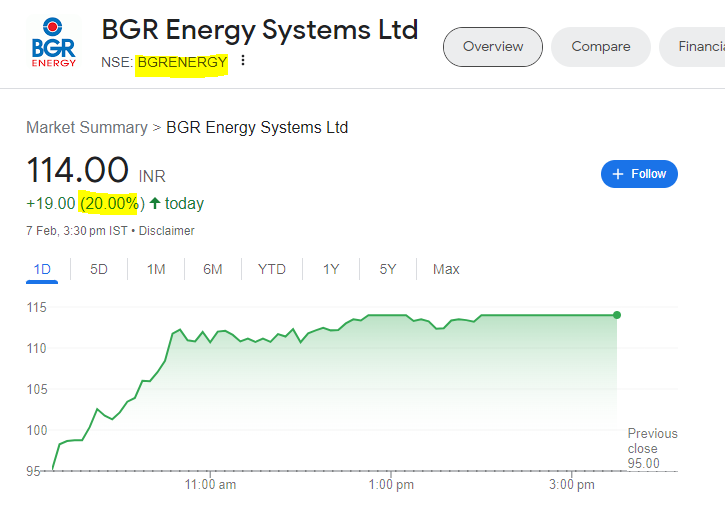Click the 11:00 am x-axis label

point(210,484)
